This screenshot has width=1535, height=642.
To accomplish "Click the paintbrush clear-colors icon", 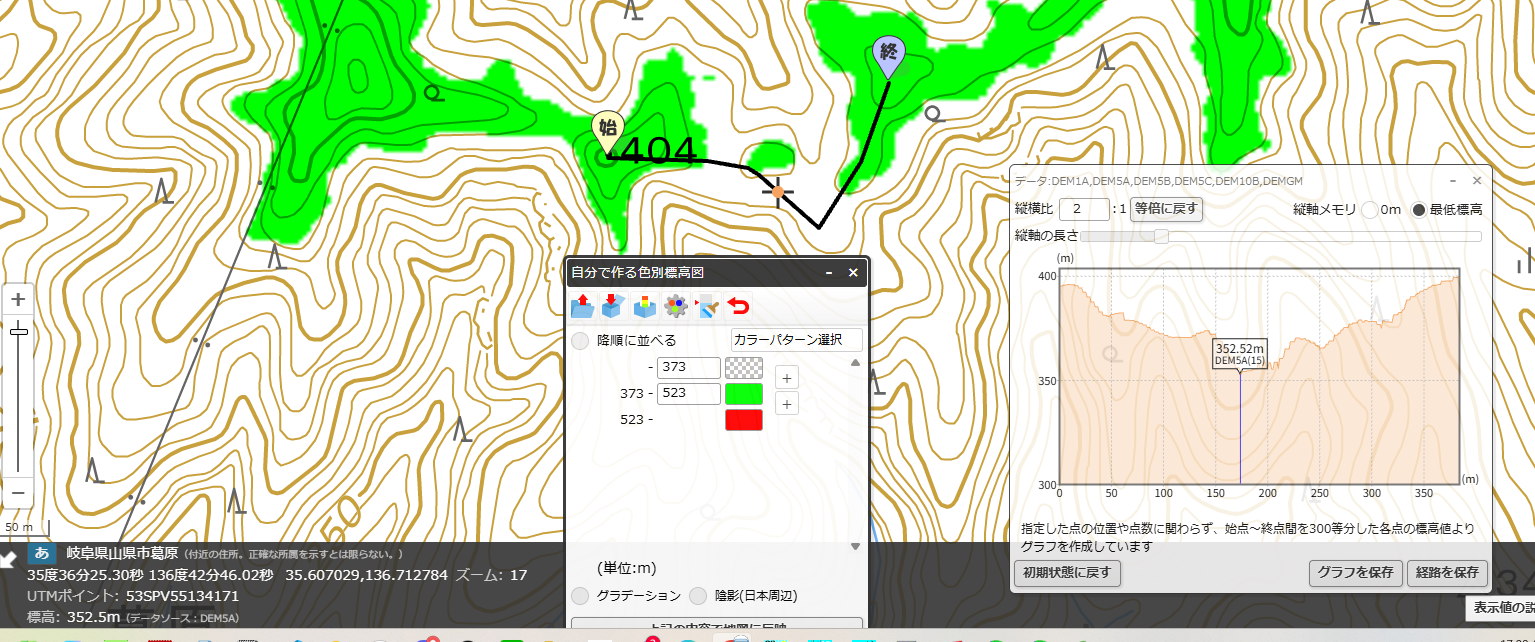I will click(708, 306).
